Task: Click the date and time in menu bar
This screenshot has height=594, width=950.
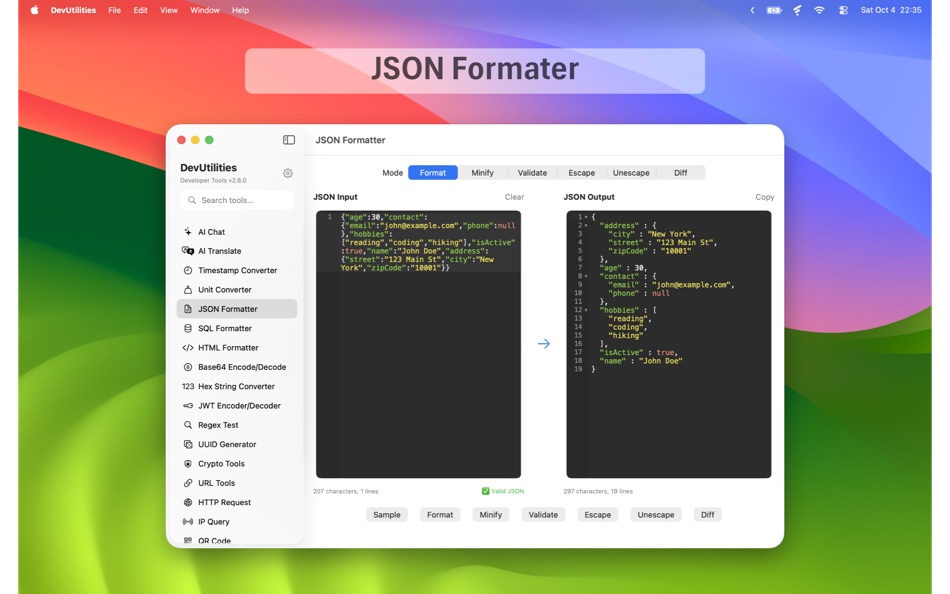Action: (x=891, y=10)
